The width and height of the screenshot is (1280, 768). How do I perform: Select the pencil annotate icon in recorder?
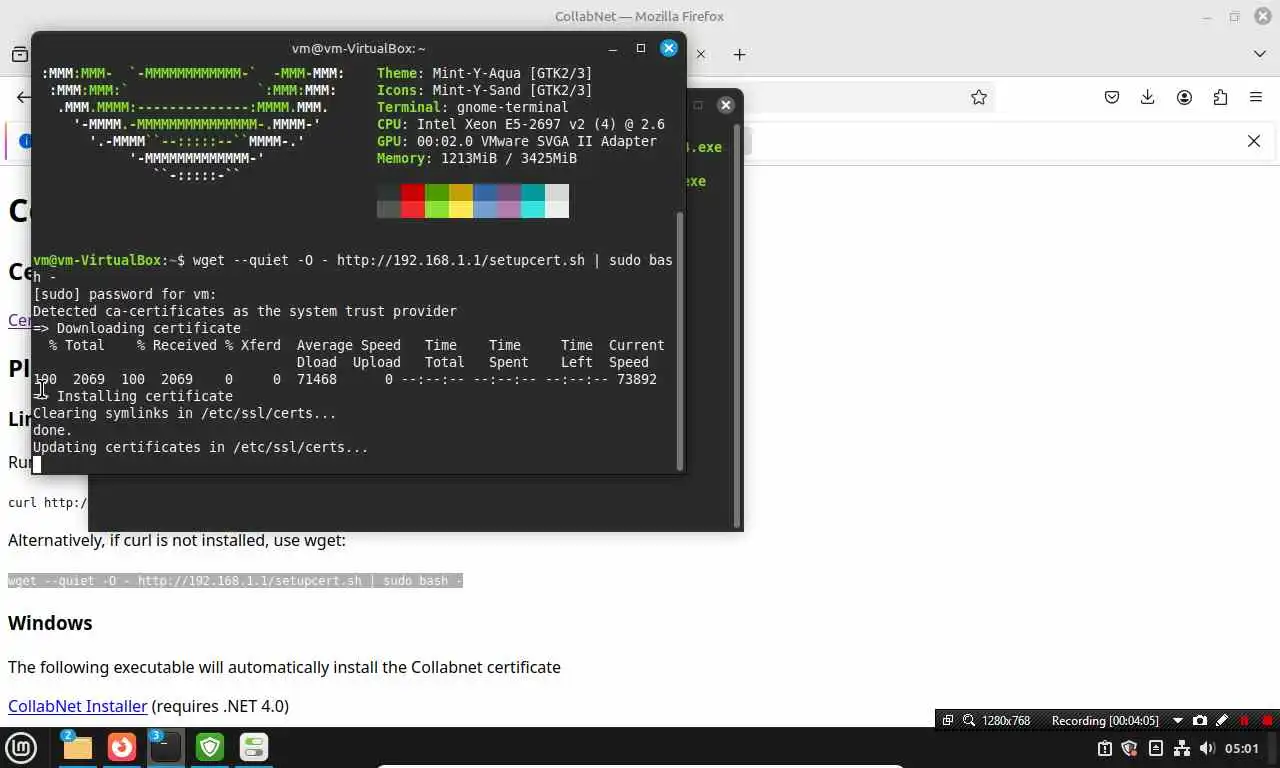tap(1222, 720)
